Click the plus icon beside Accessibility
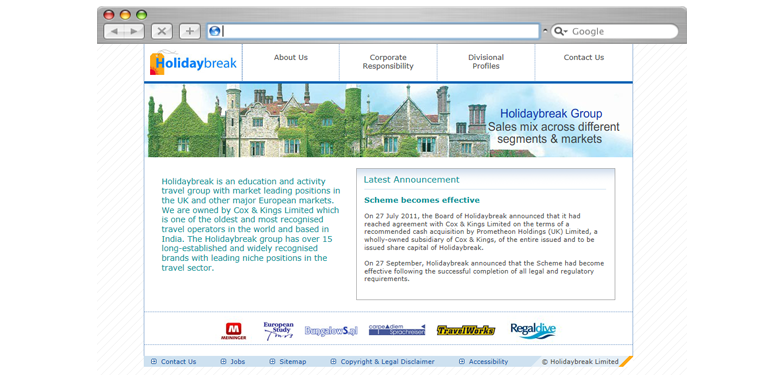The height and width of the screenshot is (380, 780). click(462, 362)
